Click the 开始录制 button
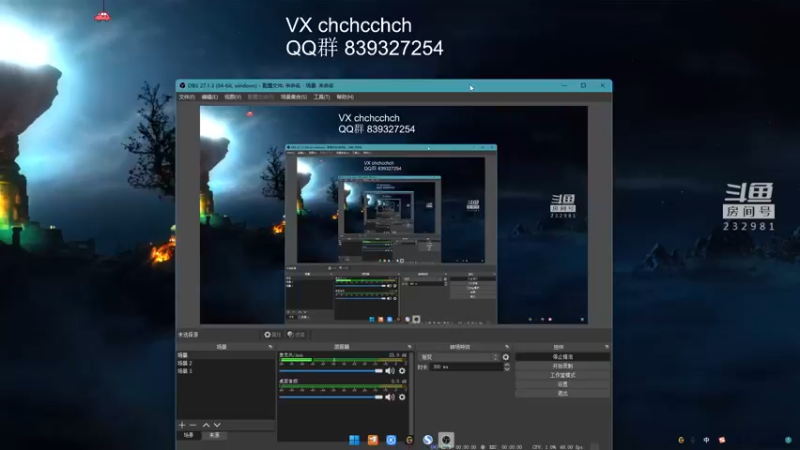 (563, 366)
